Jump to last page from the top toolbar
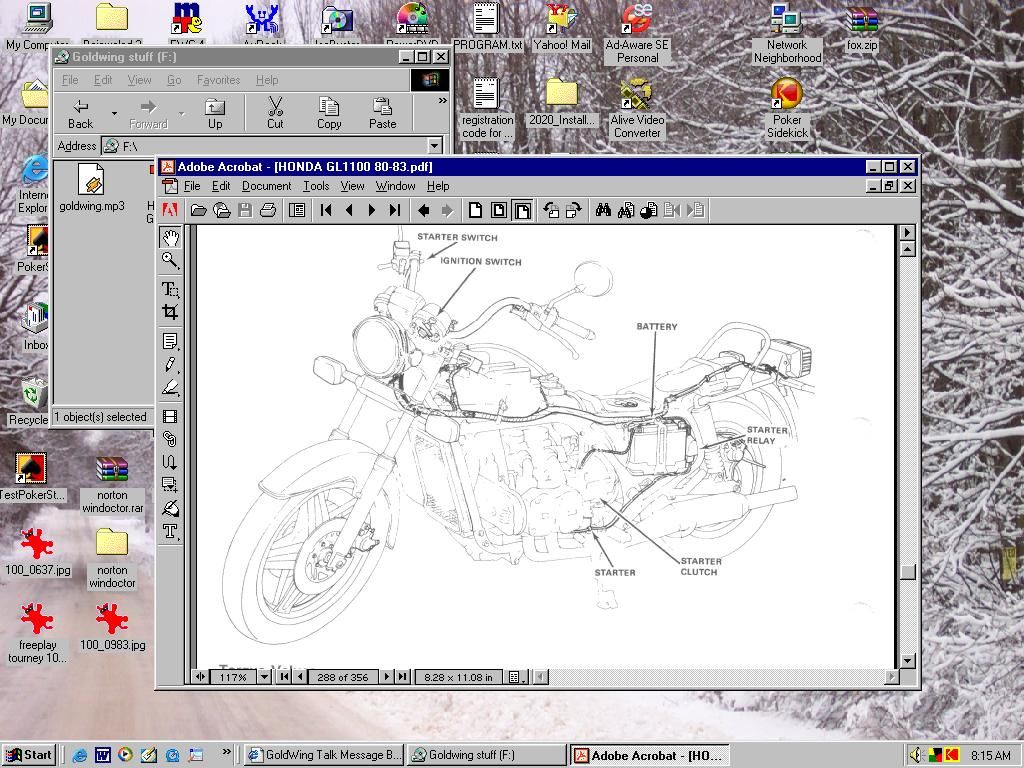Image resolution: width=1024 pixels, height=768 pixels. tap(394, 210)
